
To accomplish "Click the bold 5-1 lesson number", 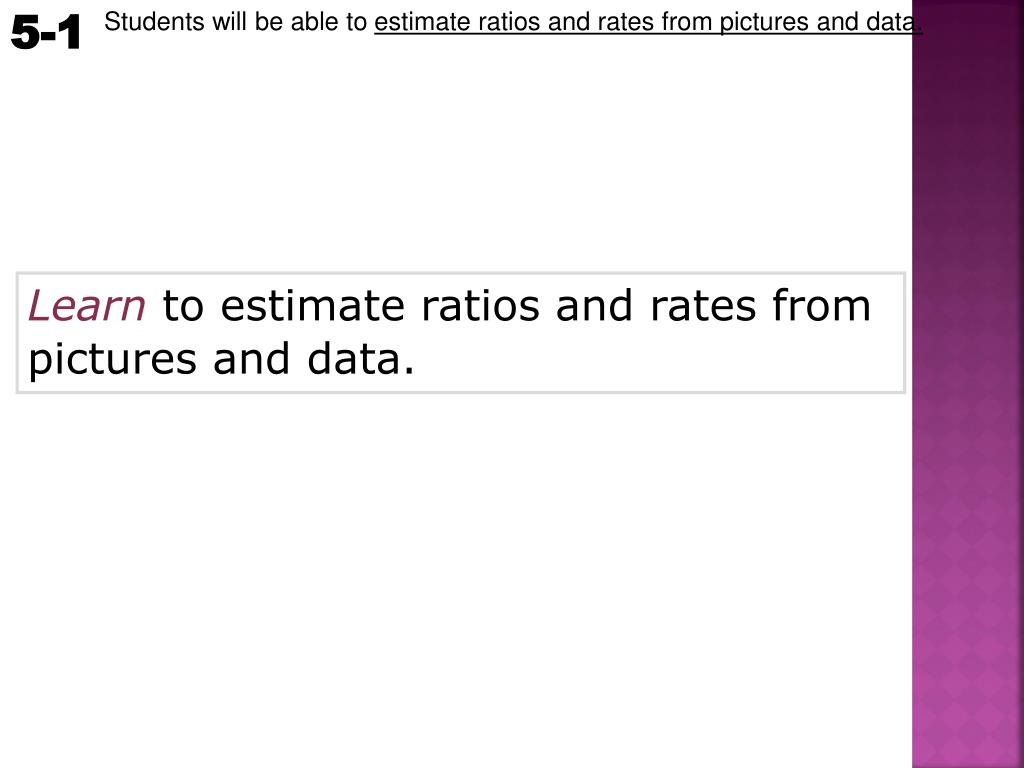I will (46, 33).
